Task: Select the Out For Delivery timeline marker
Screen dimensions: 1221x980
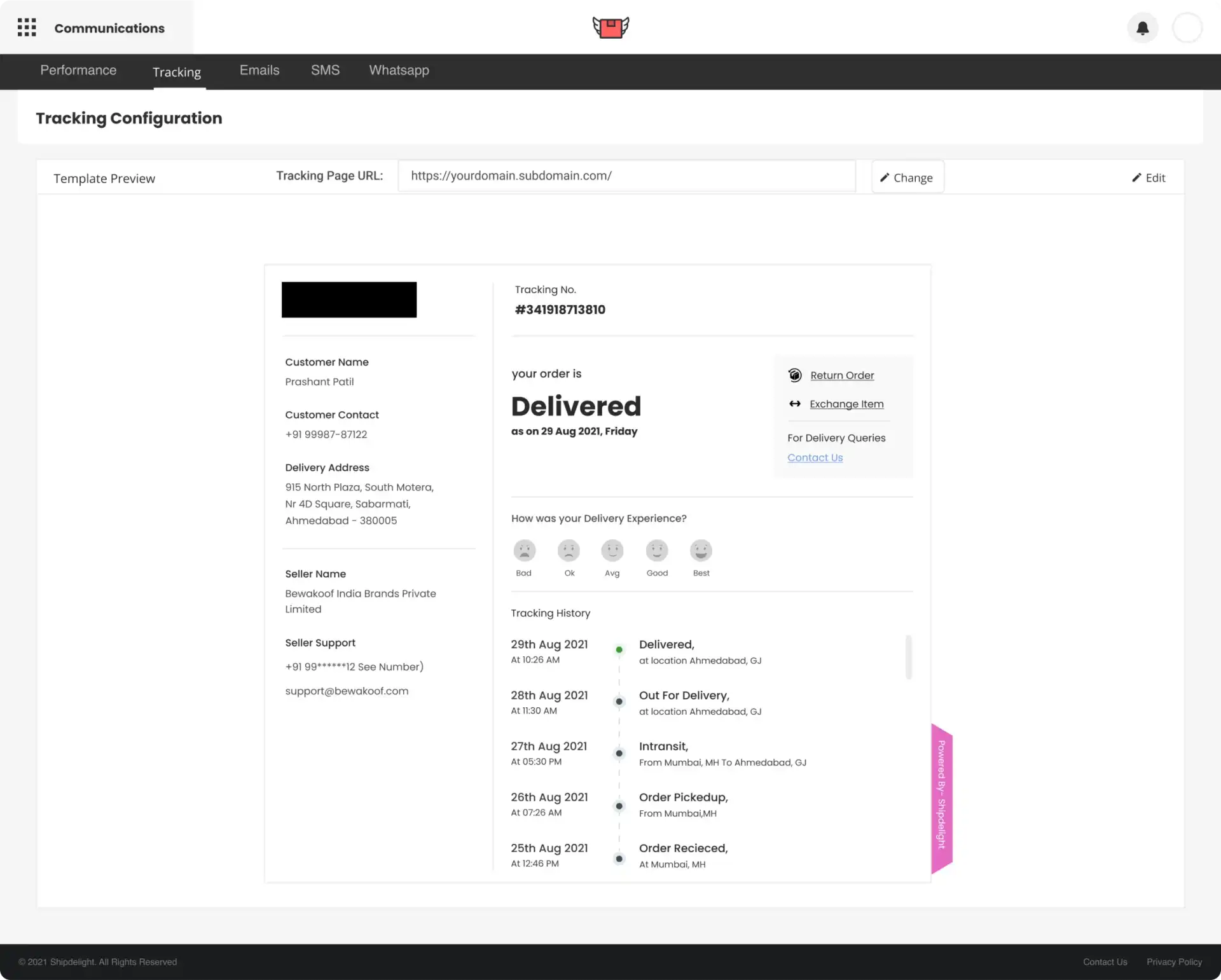Action: 619,701
